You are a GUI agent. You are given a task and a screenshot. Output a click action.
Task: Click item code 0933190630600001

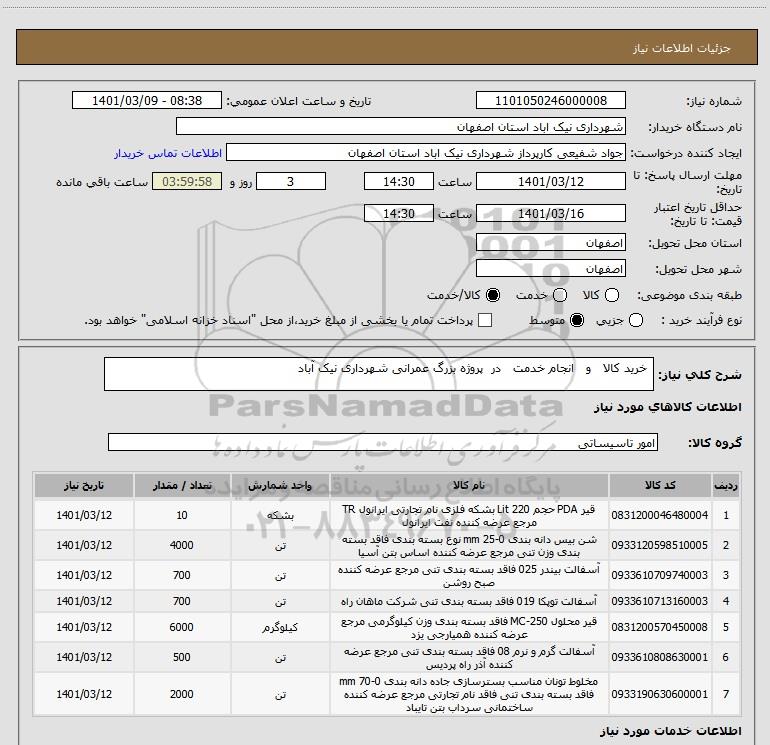click(x=660, y=694)
